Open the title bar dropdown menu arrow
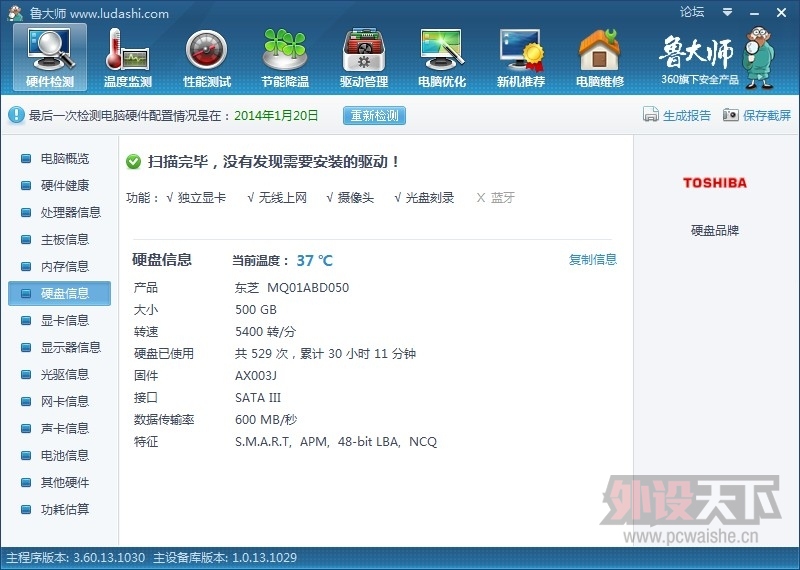The height and width of the screenshot is (570, 800). click(x=728, y=12)
